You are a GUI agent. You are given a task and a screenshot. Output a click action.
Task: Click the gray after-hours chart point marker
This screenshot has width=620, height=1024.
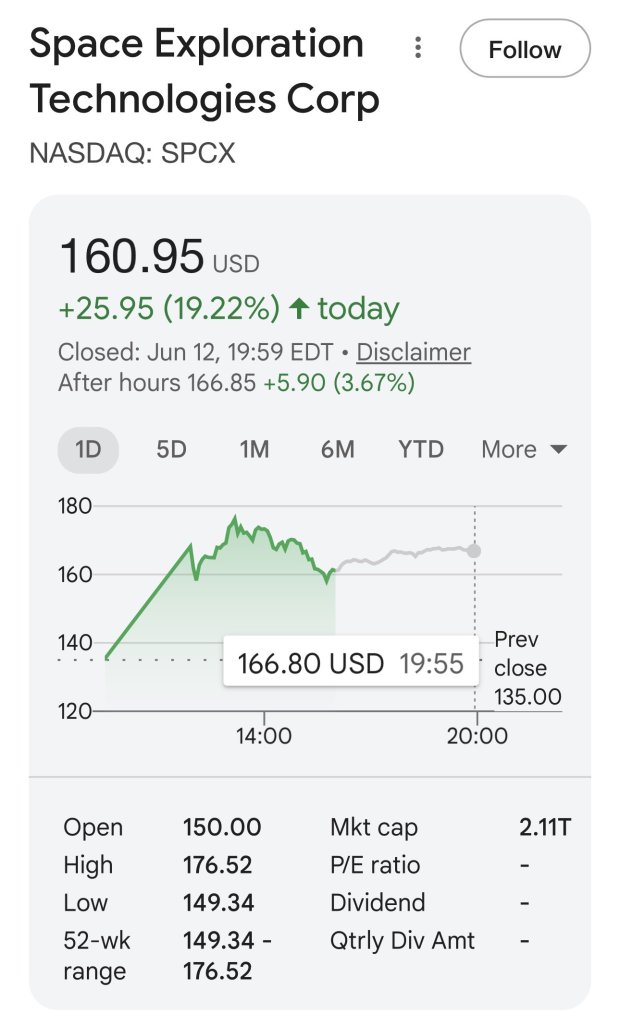pyautogui.click(x=474, y=551)
